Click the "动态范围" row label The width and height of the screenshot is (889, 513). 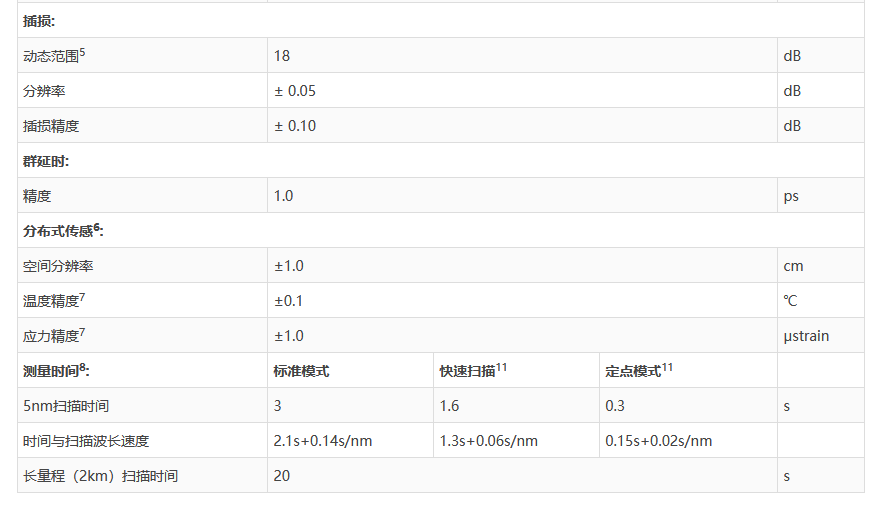51,56
